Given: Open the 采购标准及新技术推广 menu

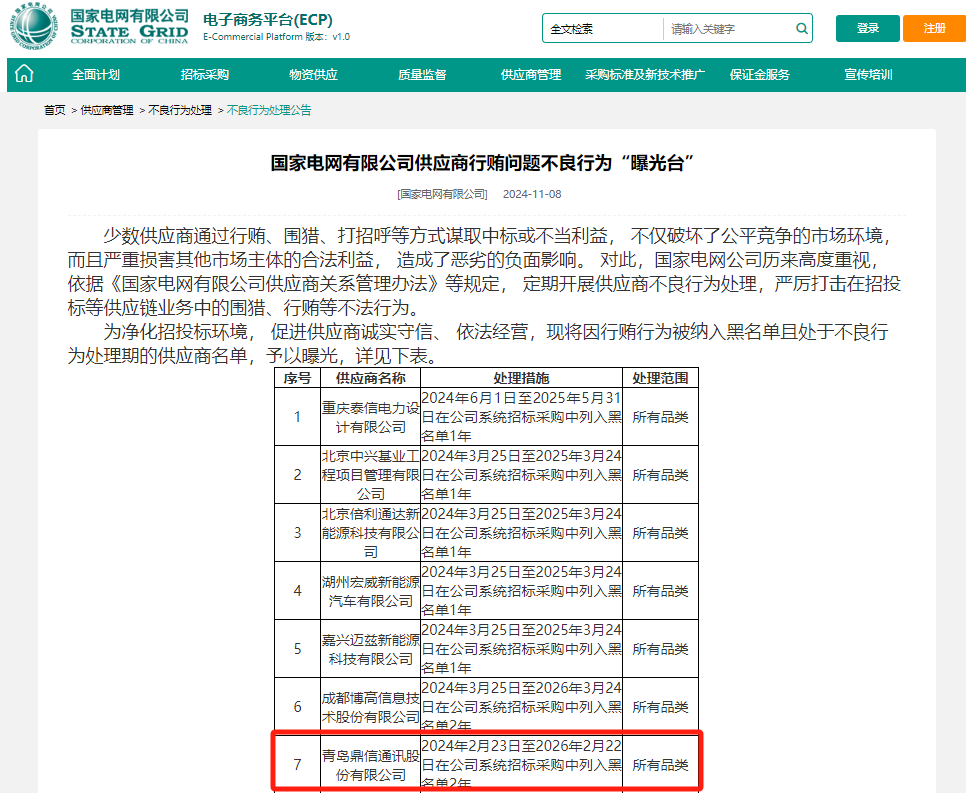Looking at the screenshot, I should tap(645, 75).
